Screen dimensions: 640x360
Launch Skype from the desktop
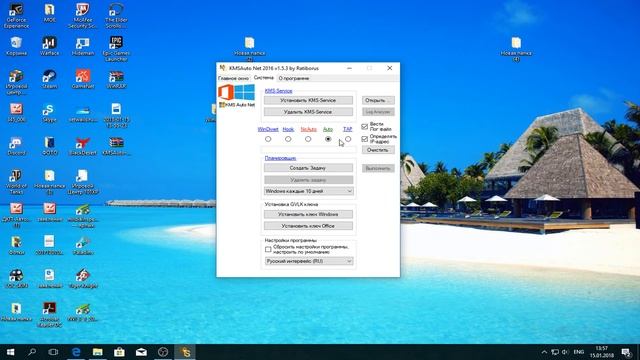(49, 113)
